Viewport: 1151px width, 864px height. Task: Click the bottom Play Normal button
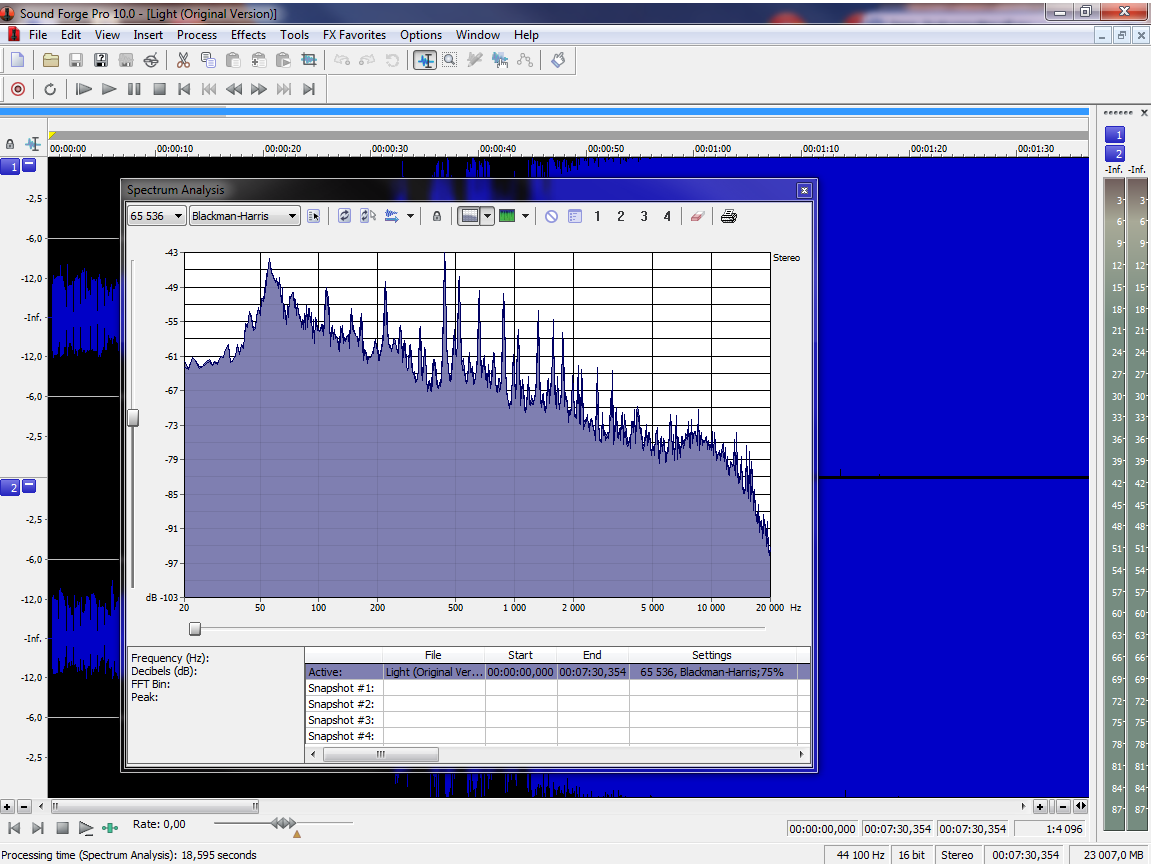pos(86,828)
